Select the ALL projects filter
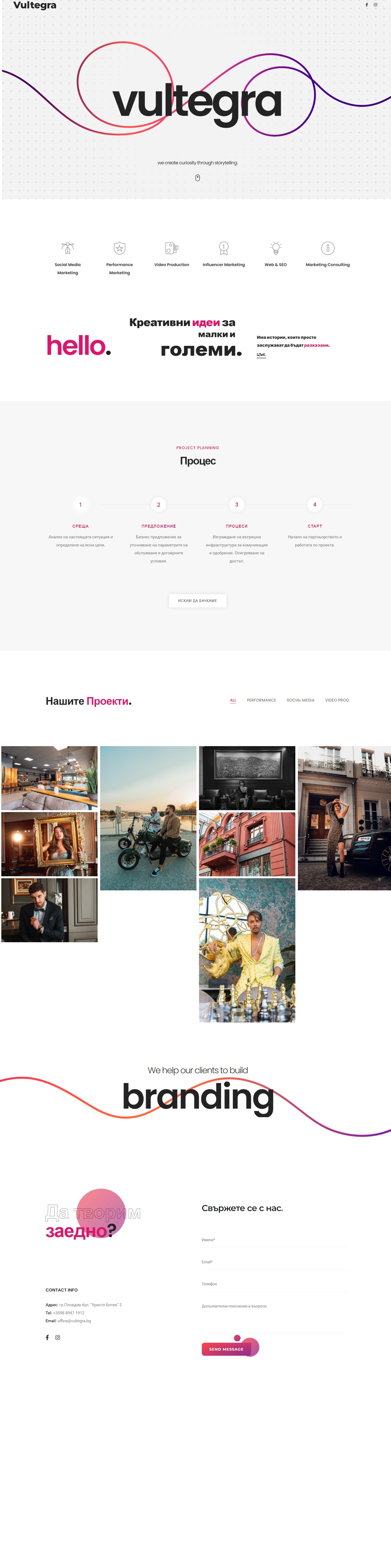The height and width of the screenshot is (1568, 391). click(233, 700)
